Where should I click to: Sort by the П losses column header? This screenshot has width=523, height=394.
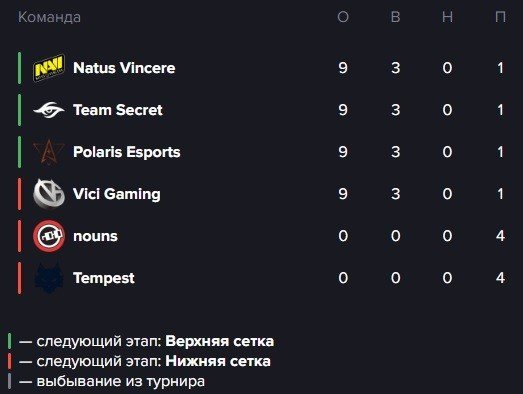[500, 17]
